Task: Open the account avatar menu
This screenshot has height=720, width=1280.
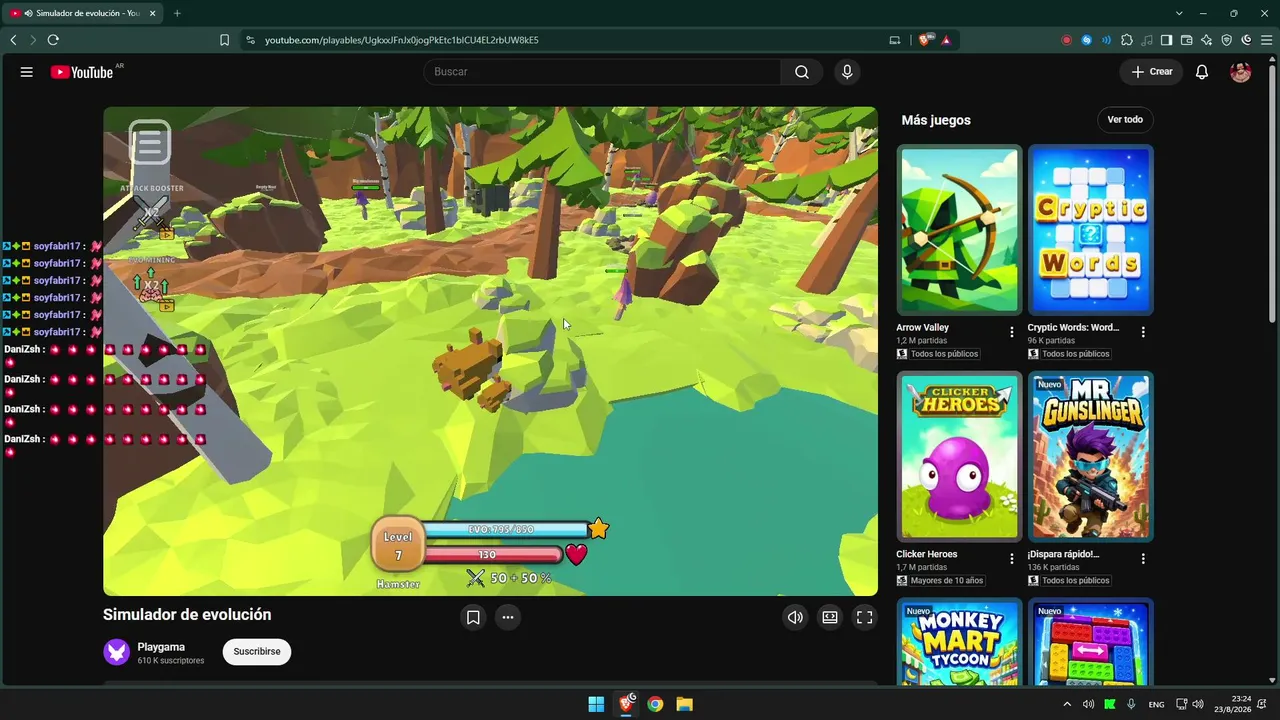Action: pos(1241,72)
